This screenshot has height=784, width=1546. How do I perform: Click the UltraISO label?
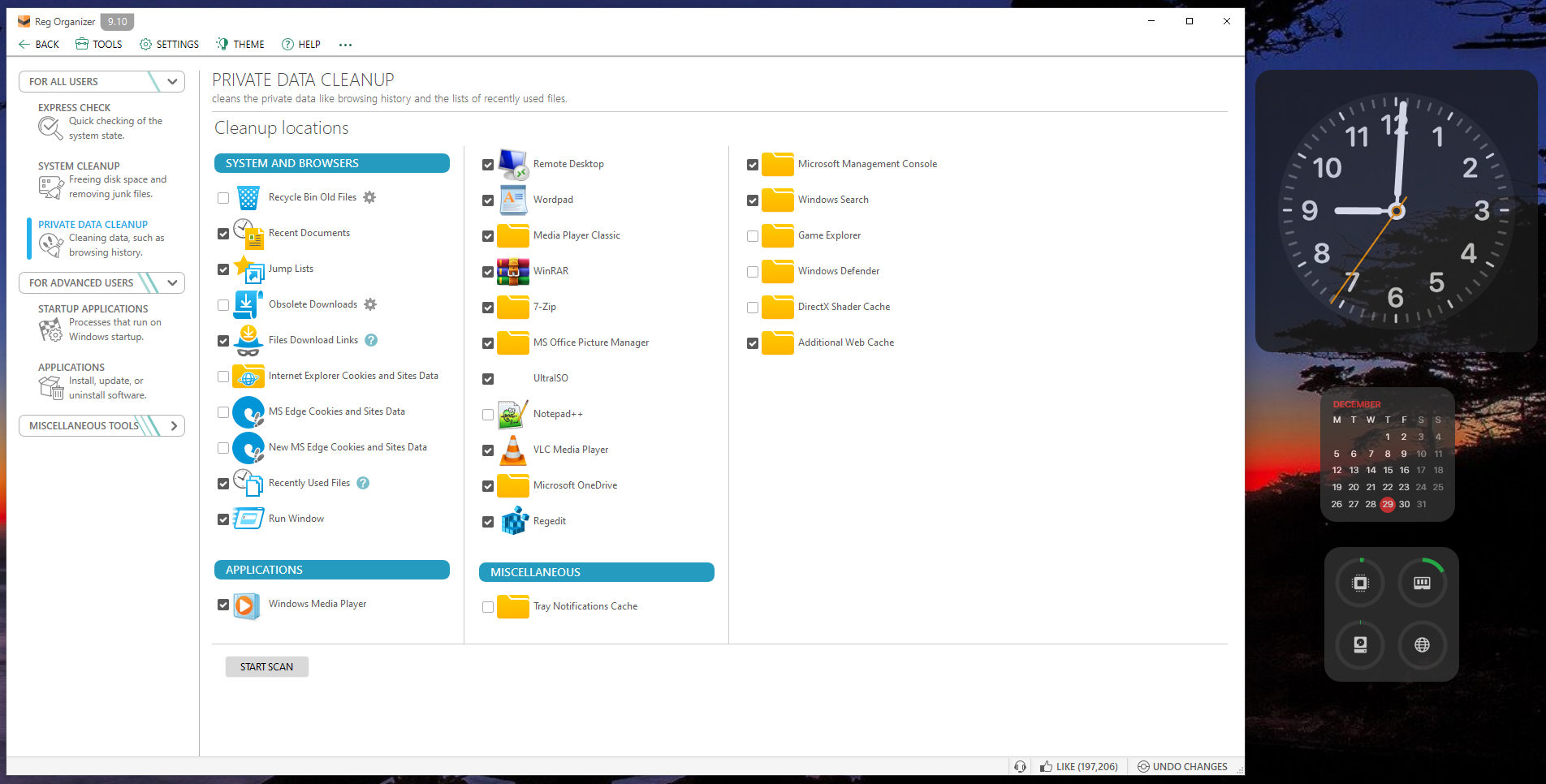[x=551, y=378]
